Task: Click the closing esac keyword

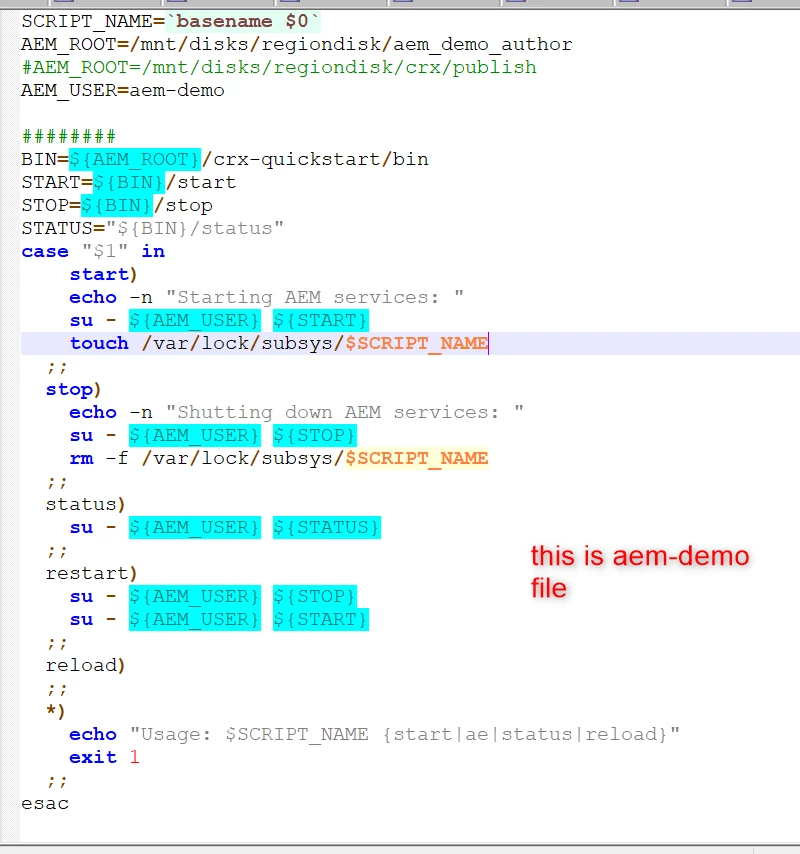Action: point(45,804)
